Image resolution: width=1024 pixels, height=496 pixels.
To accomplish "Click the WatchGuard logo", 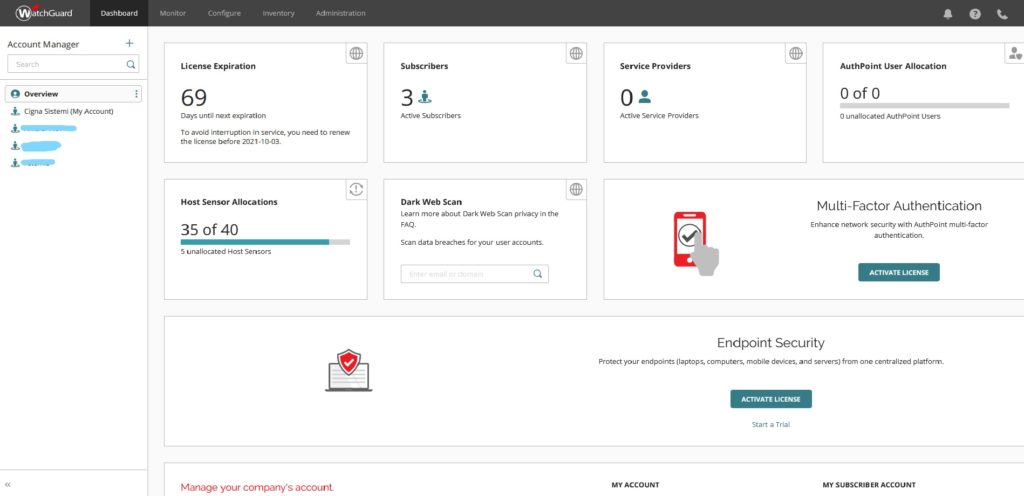I will pyautogui.click(x=44, y=12).
